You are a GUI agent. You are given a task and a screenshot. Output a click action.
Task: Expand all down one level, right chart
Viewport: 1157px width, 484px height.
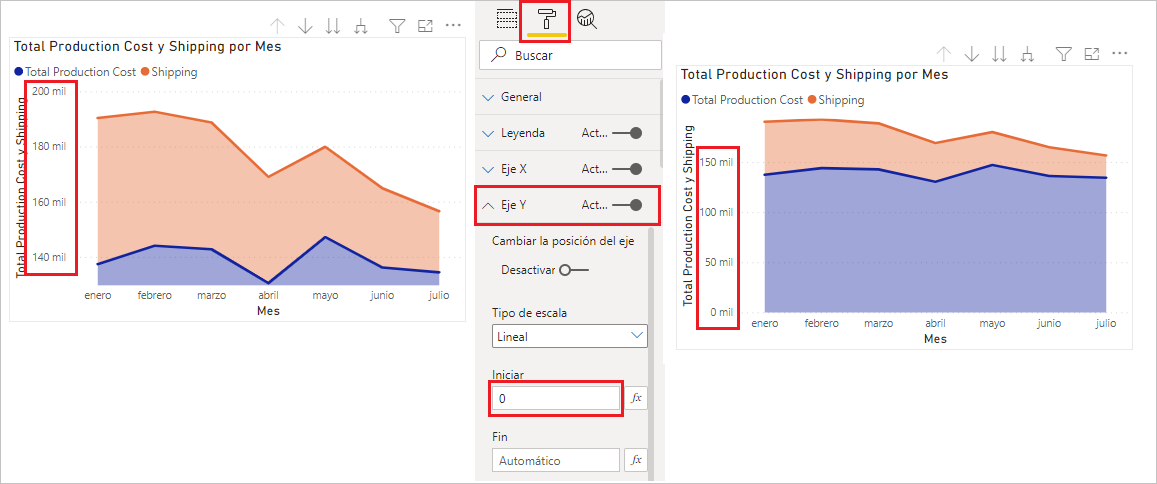pos(1027,53)
